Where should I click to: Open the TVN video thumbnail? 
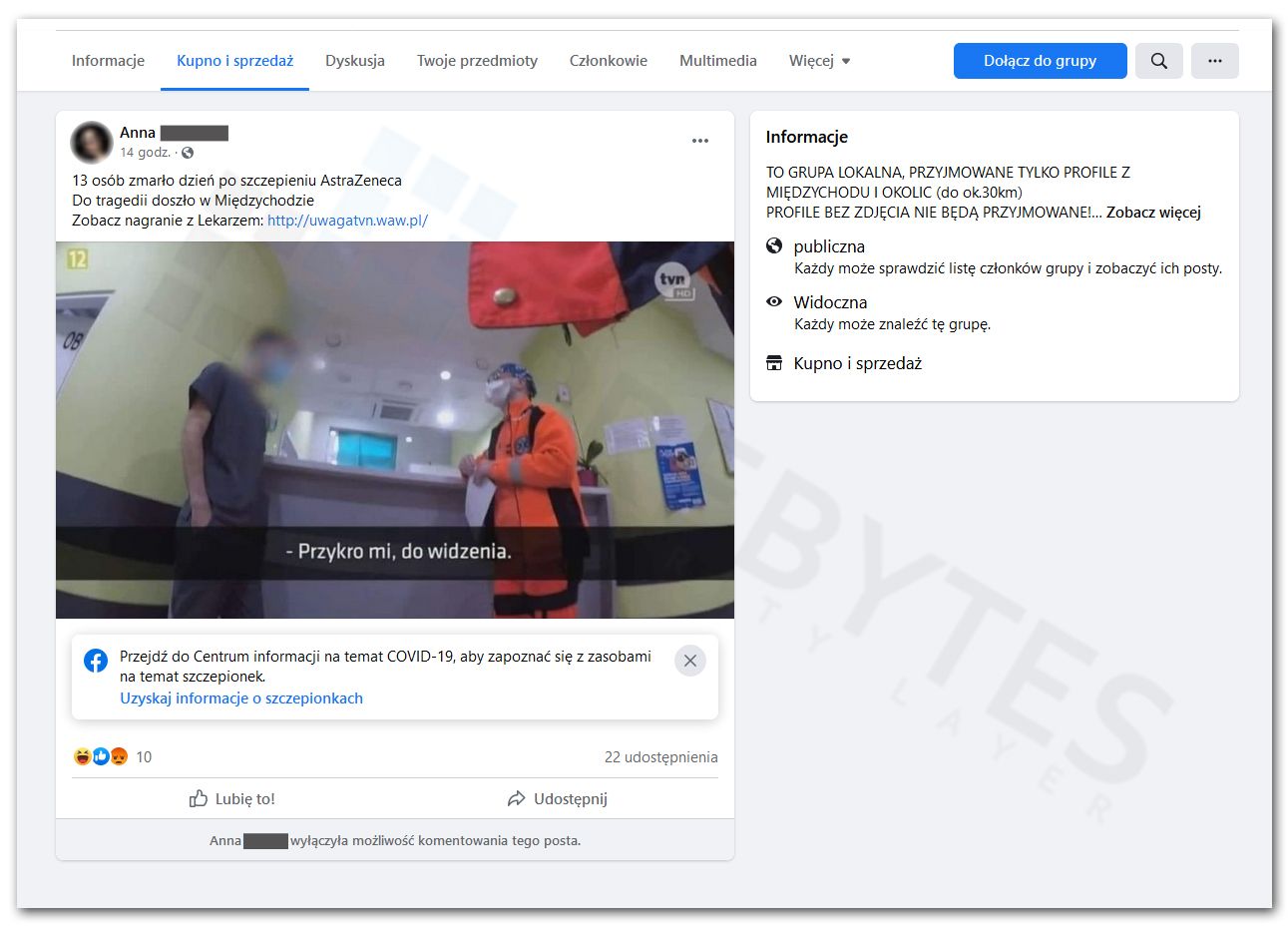[x=395, y=430]
